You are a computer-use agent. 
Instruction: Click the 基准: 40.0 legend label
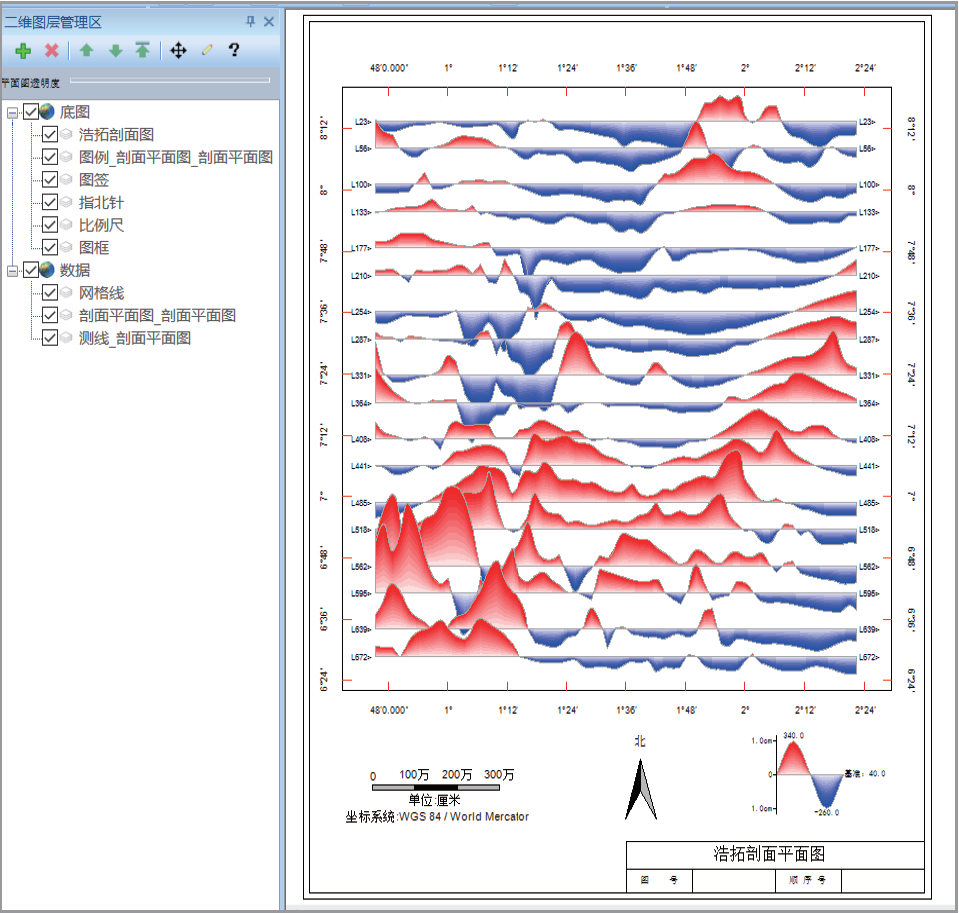(x=865, y=774)
